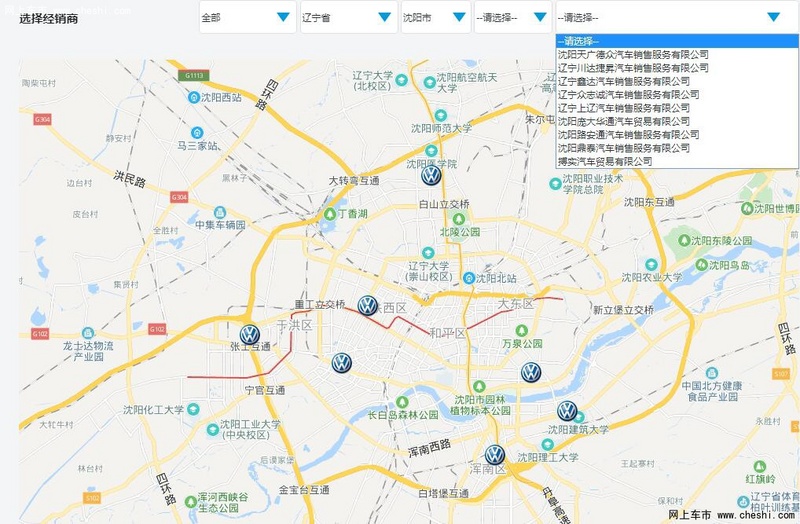800x524 pixels.
Task: Click the 沈阳航空航天大学 university icon
Action: 430,82
